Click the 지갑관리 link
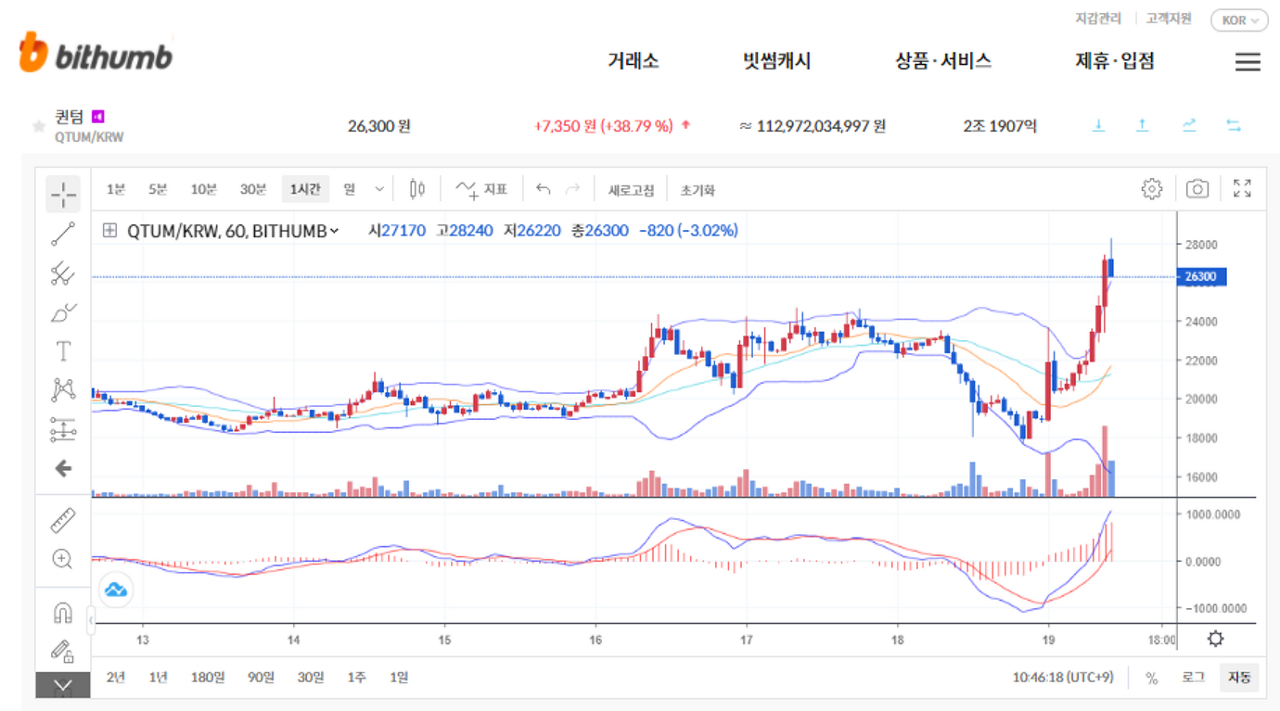This screenshot has width=1280, height=711. coord(1098,19)
